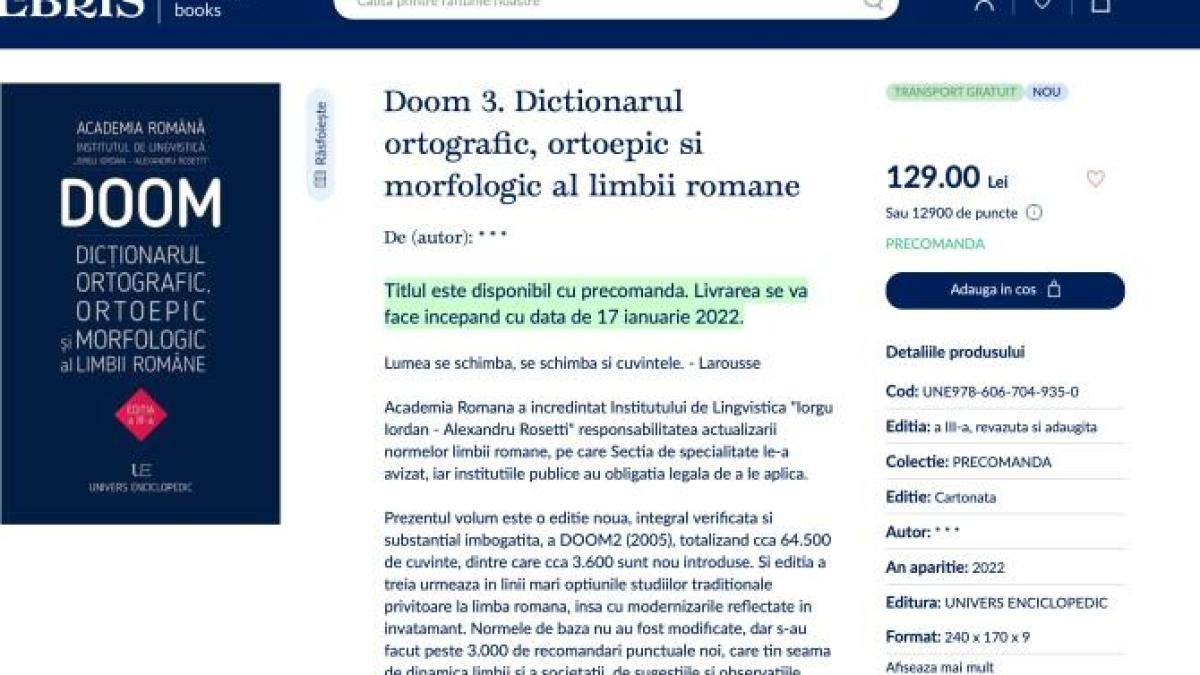Image resolution: width=1200 pixels, height=675 pixels.
Task: Click the author '* * *' under title
Action: (x=492, y=238)
